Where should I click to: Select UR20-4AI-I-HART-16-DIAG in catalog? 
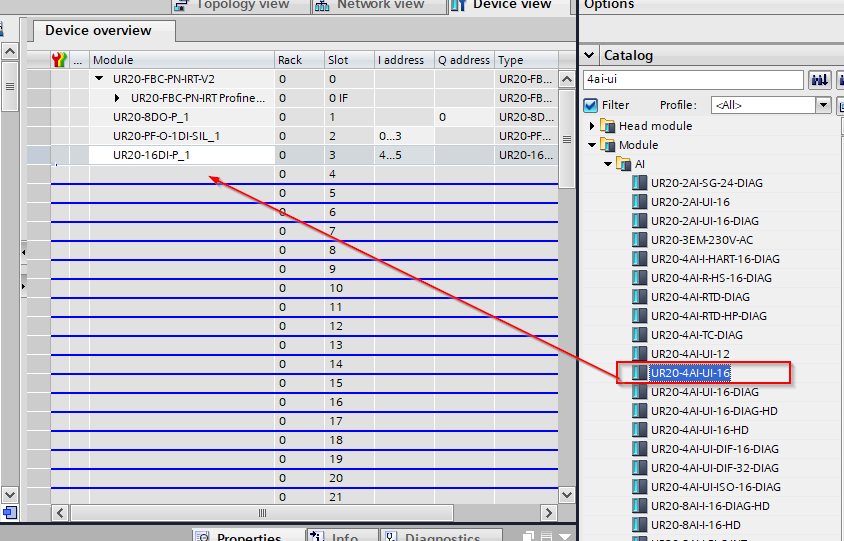715,259
